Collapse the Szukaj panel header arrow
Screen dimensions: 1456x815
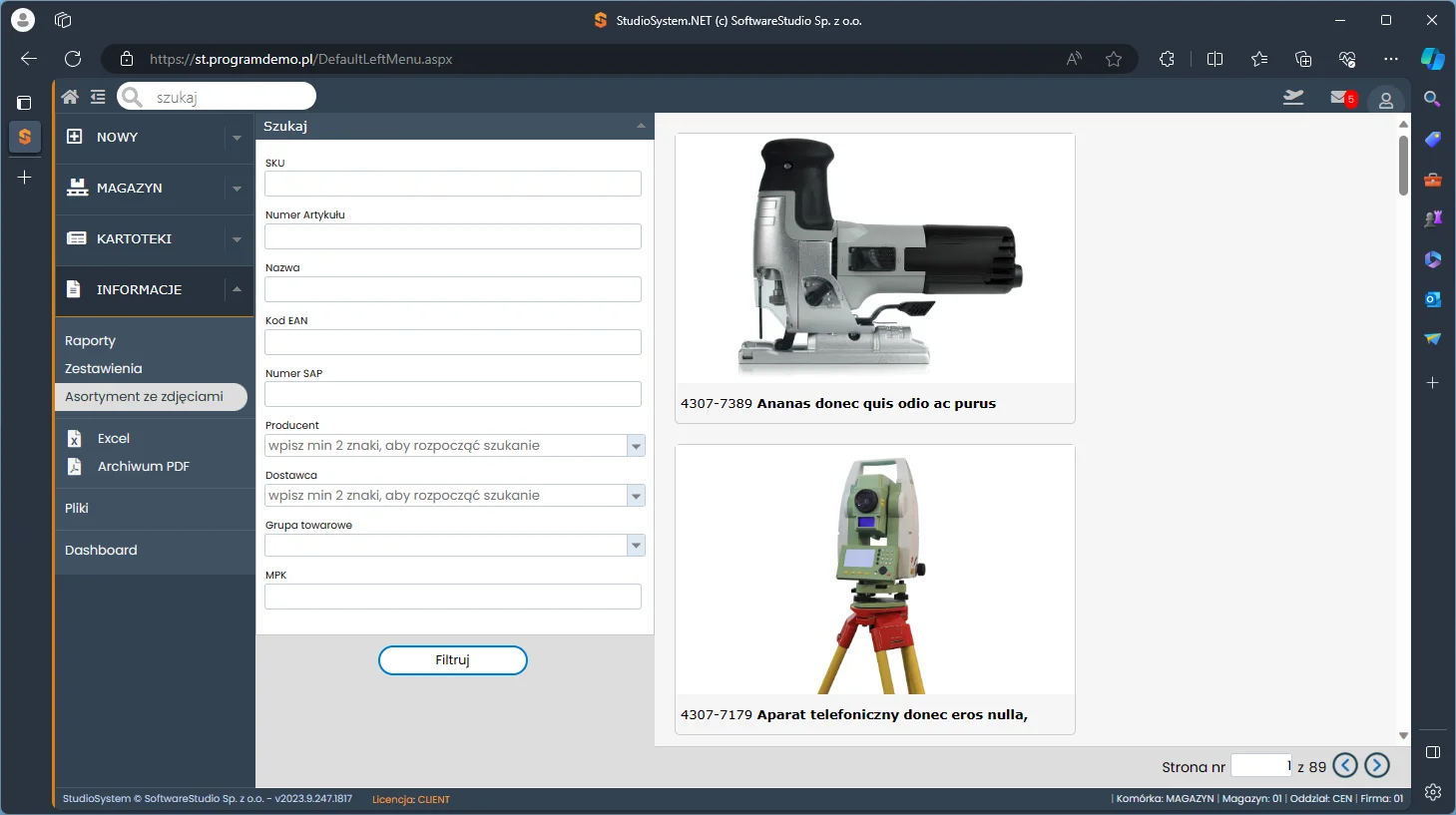(641, 126)
